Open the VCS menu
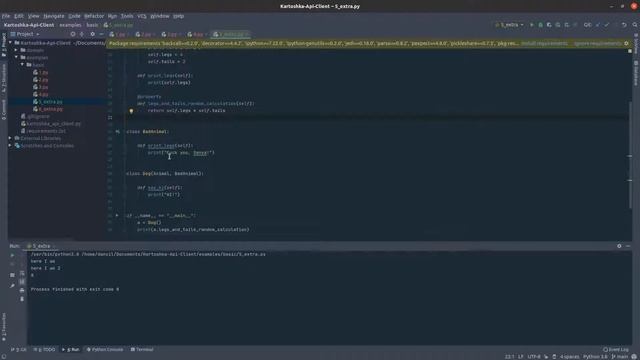The image size is (640, 360). (x=142, y=16)
